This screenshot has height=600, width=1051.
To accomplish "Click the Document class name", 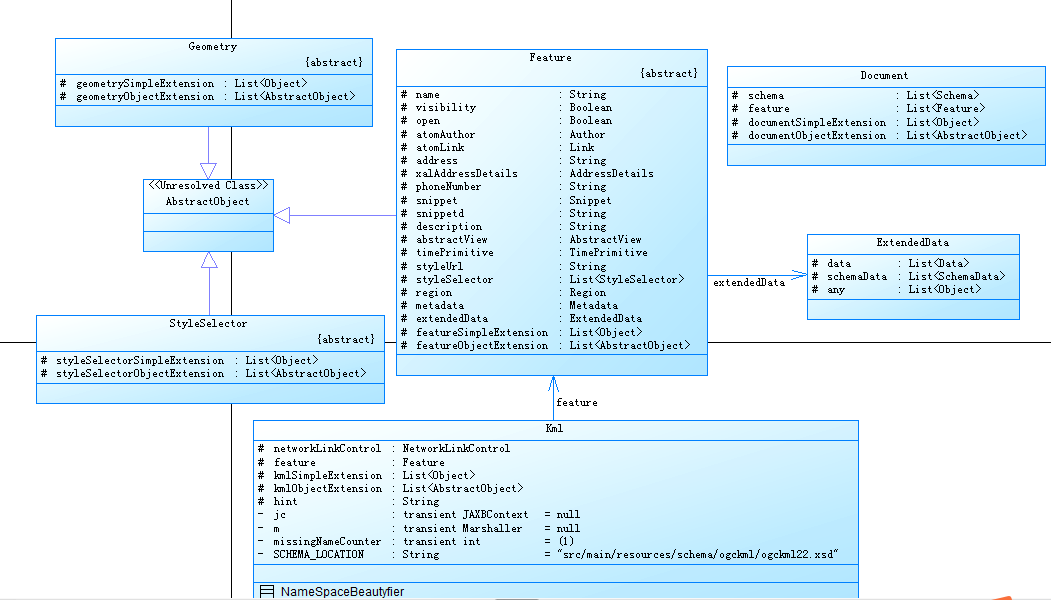I will pyautogui.click(x=884, y=76).
